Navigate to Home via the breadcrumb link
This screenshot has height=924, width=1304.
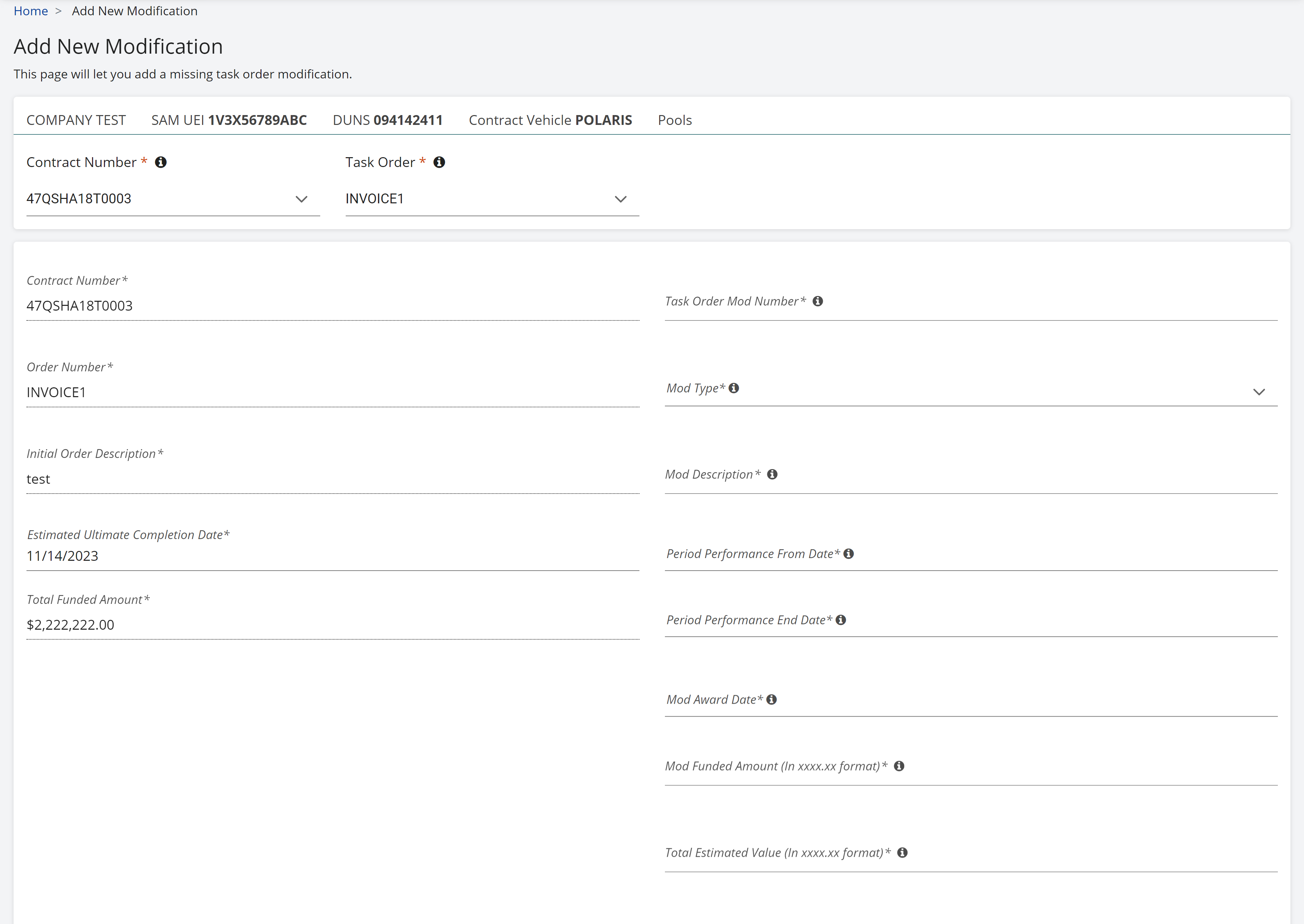coord(31,11)
